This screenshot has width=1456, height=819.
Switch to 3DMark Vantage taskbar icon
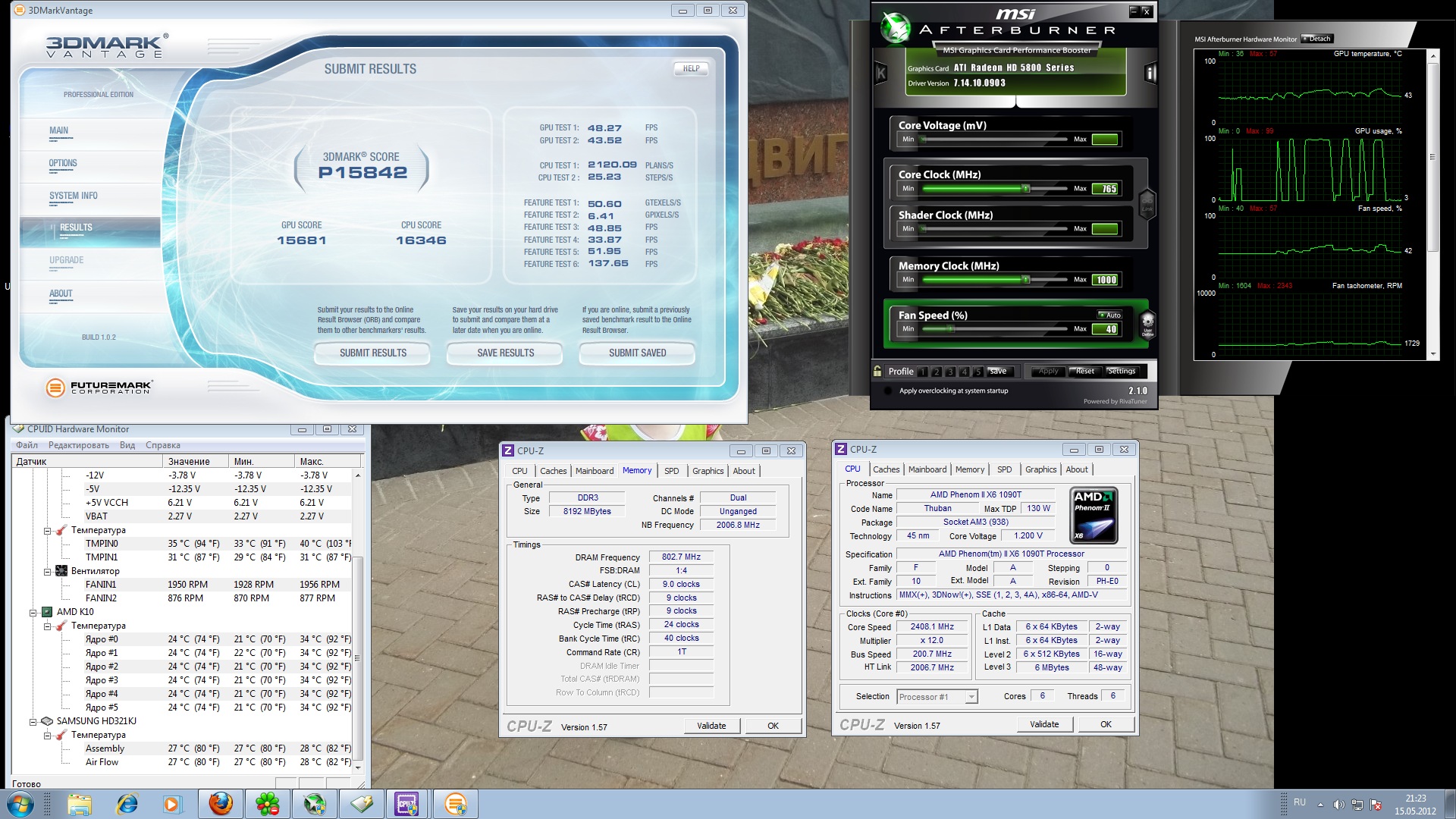(456, 804)
